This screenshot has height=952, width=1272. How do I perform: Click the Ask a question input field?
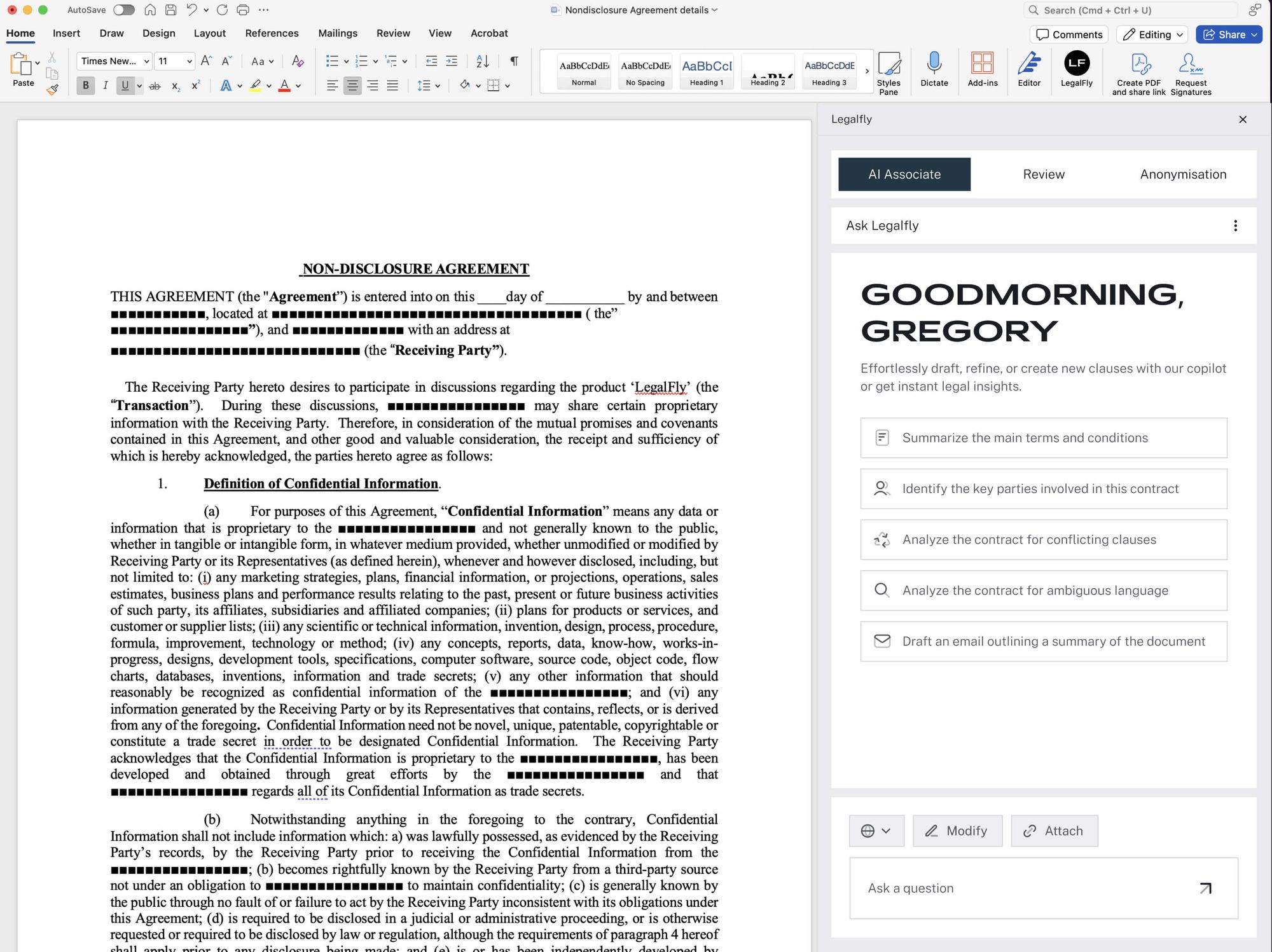pyautogui.click(x=1024, y=888)
